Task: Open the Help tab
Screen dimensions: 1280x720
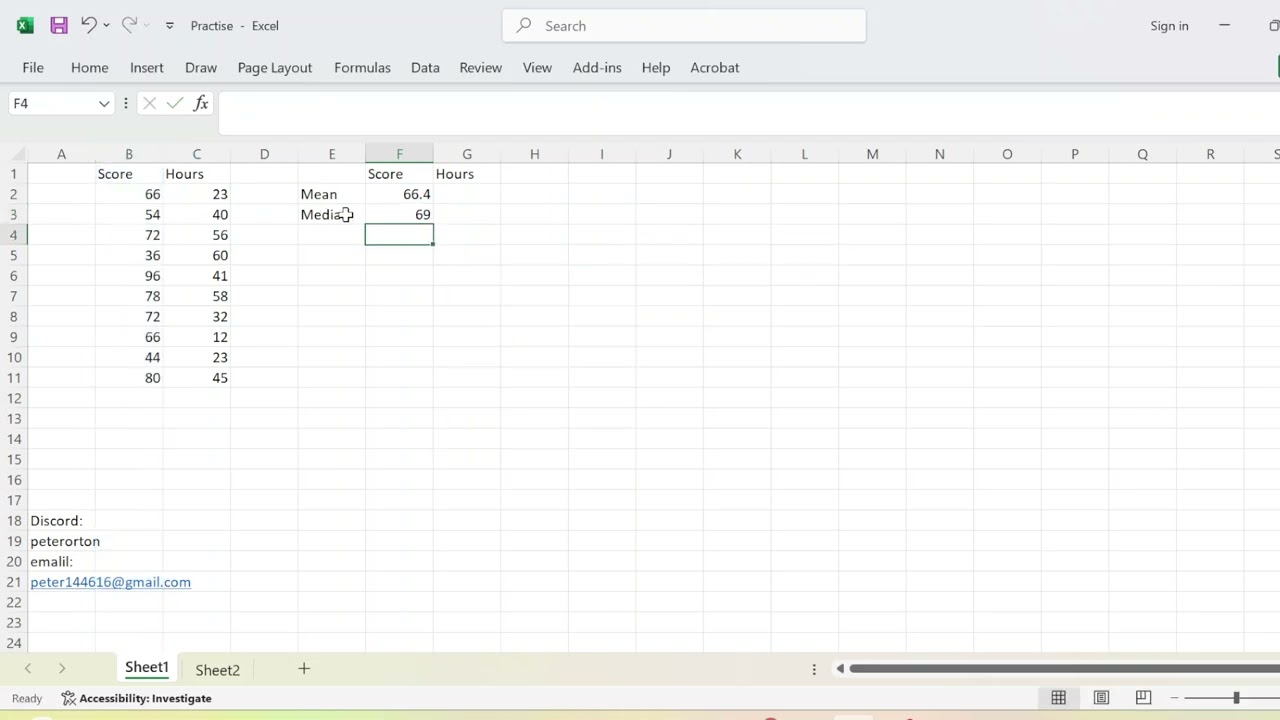Action: point(655,67)
